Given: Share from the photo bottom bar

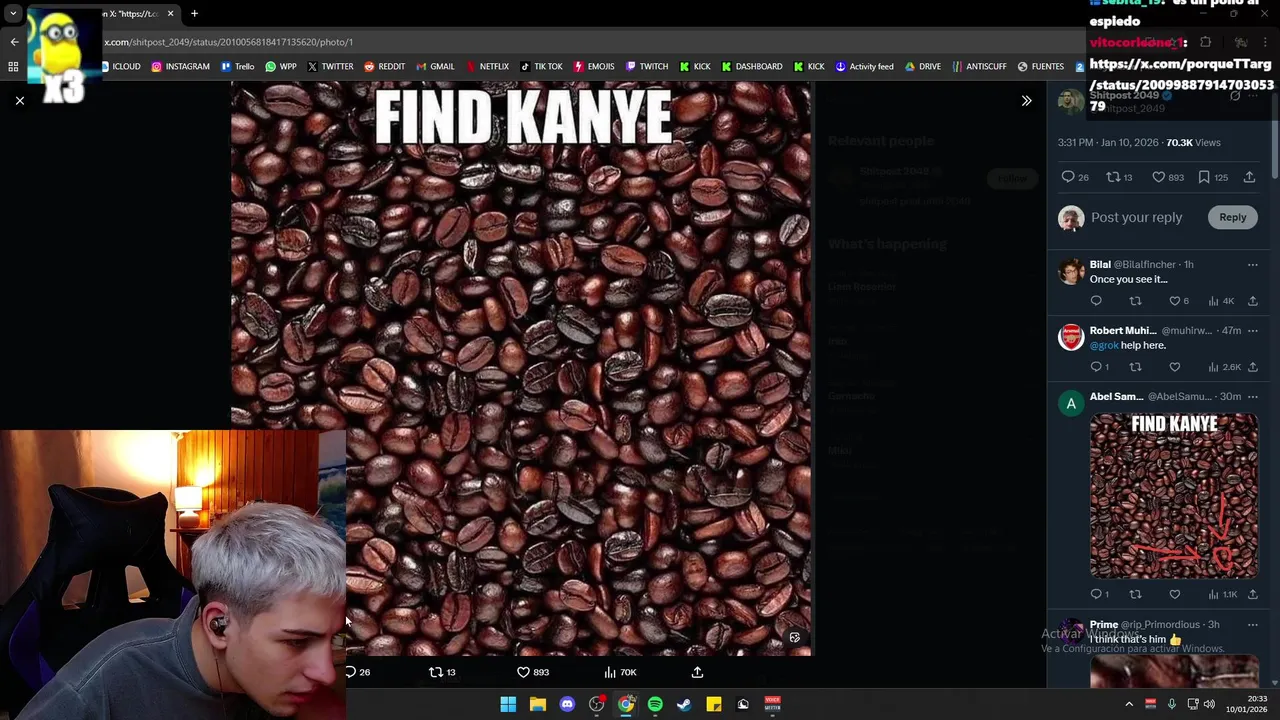Looking at the screenshot, I should [x=697, y=672].
